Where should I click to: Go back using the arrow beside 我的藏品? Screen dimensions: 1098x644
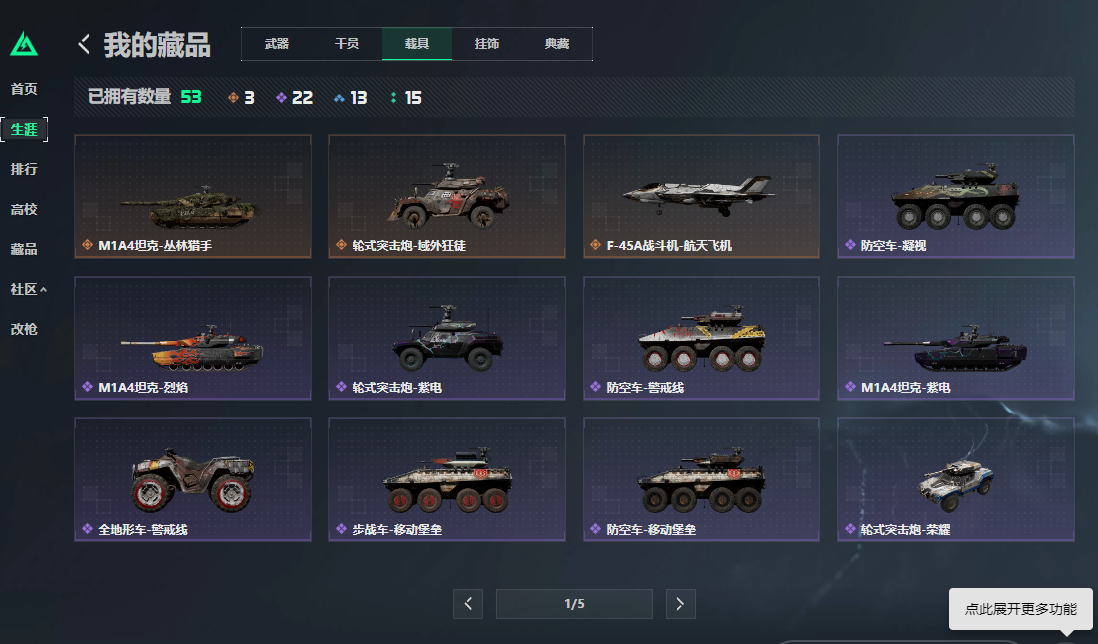pos(84,44)
